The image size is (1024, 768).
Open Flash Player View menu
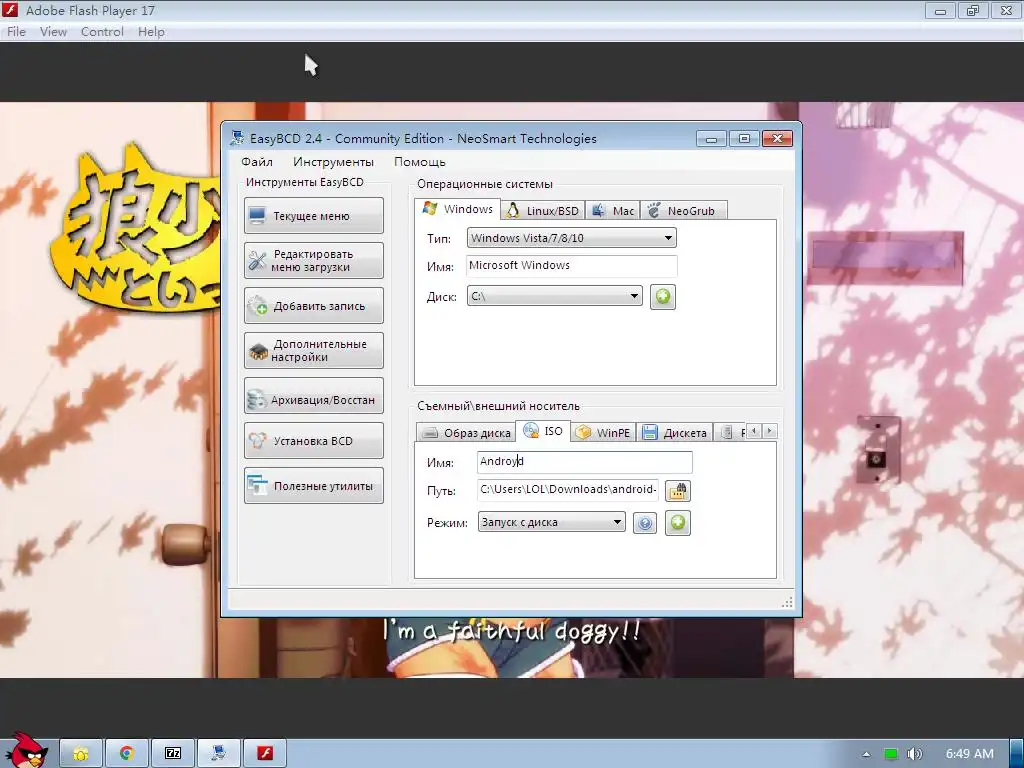pos(54,31)
